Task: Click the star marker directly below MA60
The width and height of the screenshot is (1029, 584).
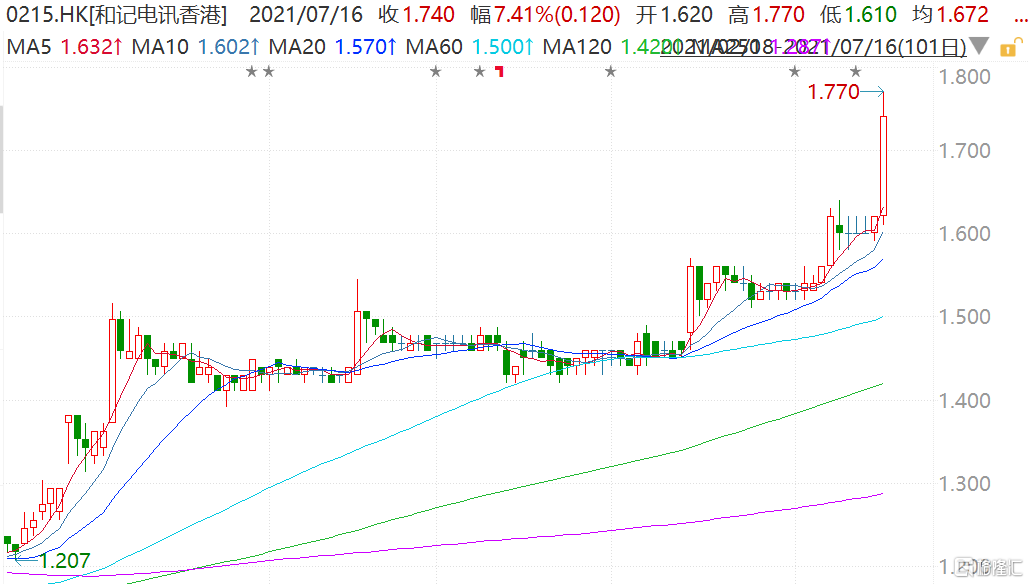Action: point(435,71)
